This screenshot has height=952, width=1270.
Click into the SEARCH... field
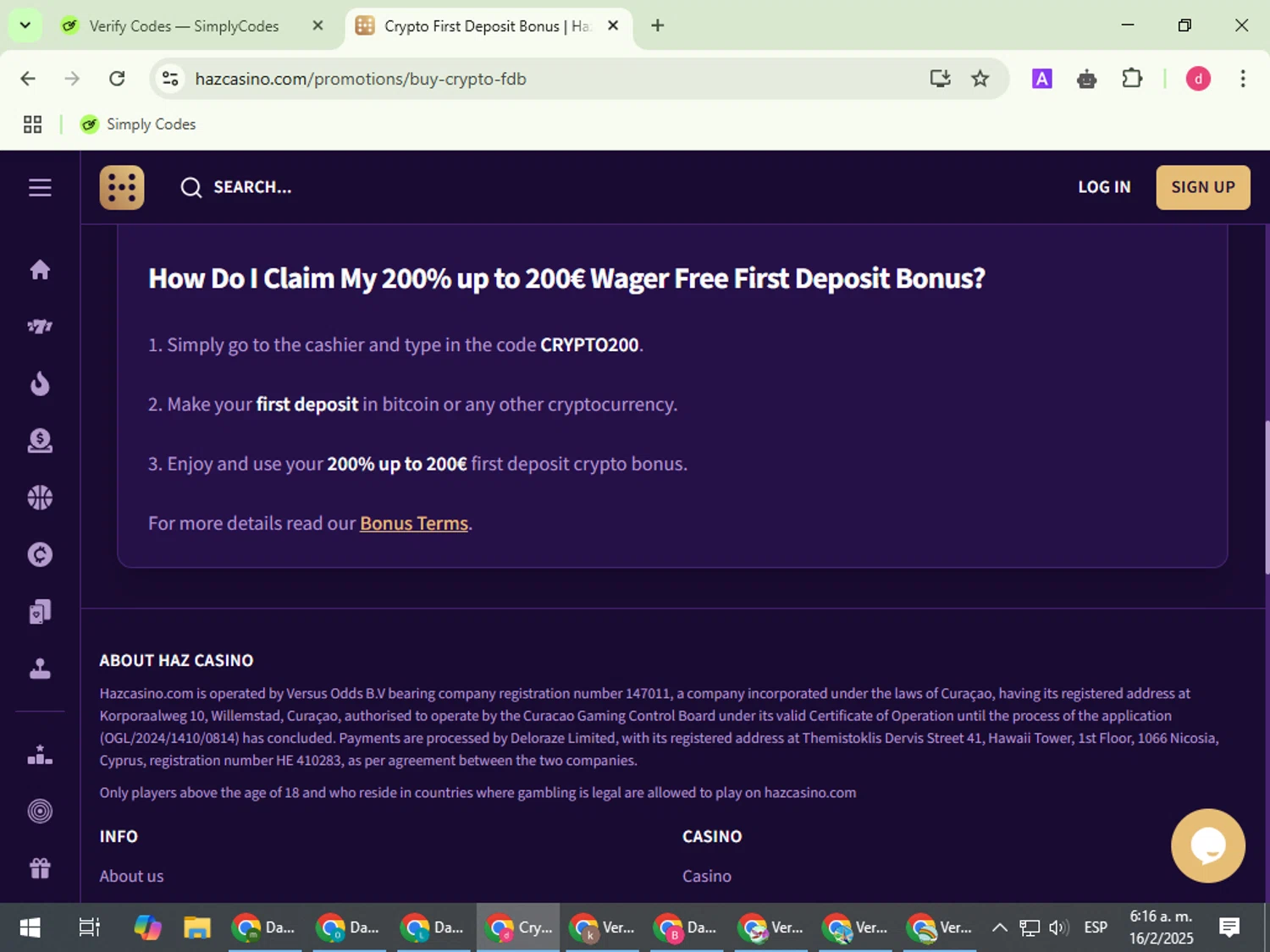[252, 187]
